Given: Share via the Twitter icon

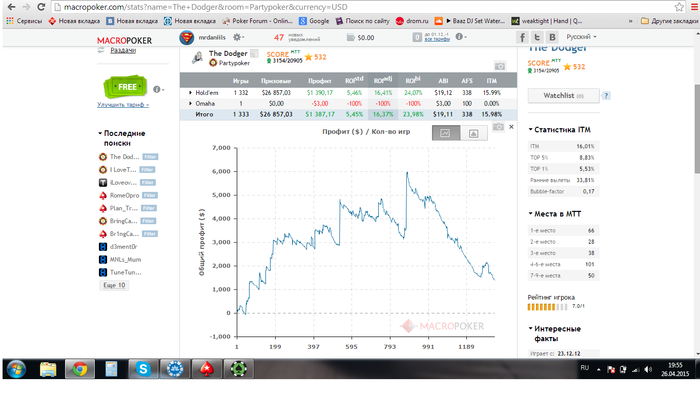Looking at the screenshot, I should click(537, 37).
